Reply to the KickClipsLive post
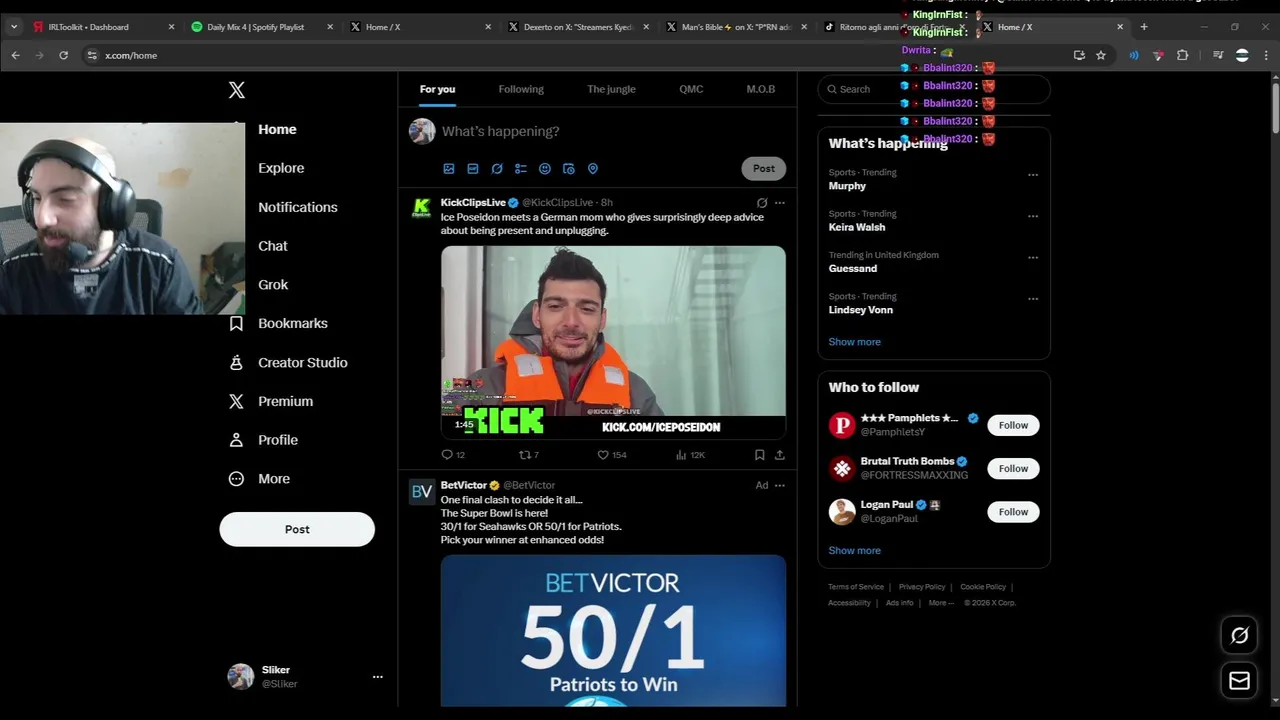The width and height of the screenshot is (1280, 720). click(x=447, y=455)
